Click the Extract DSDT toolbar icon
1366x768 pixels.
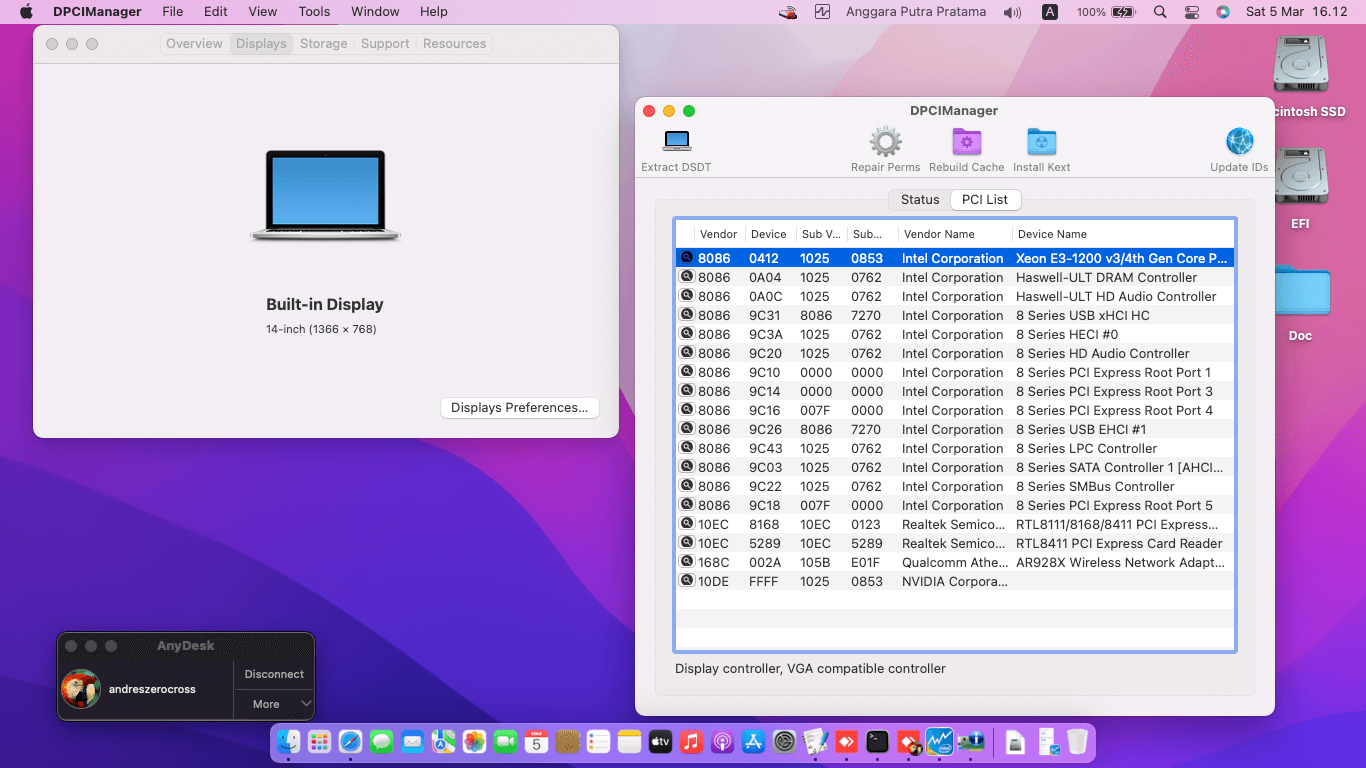[x=677, y=141]
